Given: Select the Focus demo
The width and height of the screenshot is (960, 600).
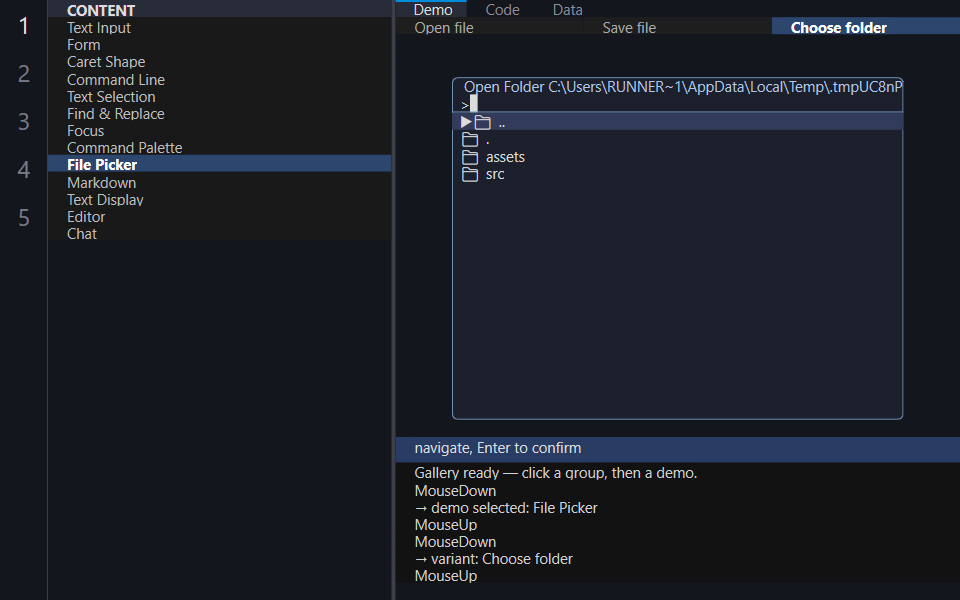Looking at the screenshot, I should [219, 131].
